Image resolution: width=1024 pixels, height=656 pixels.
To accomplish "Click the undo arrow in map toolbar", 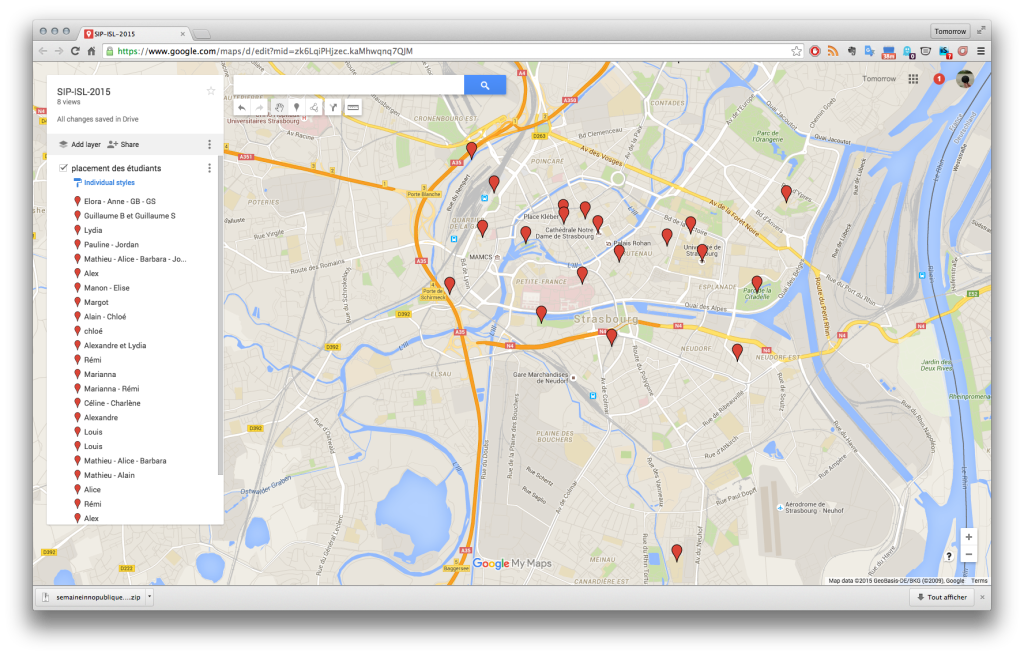I will (241, 107).
